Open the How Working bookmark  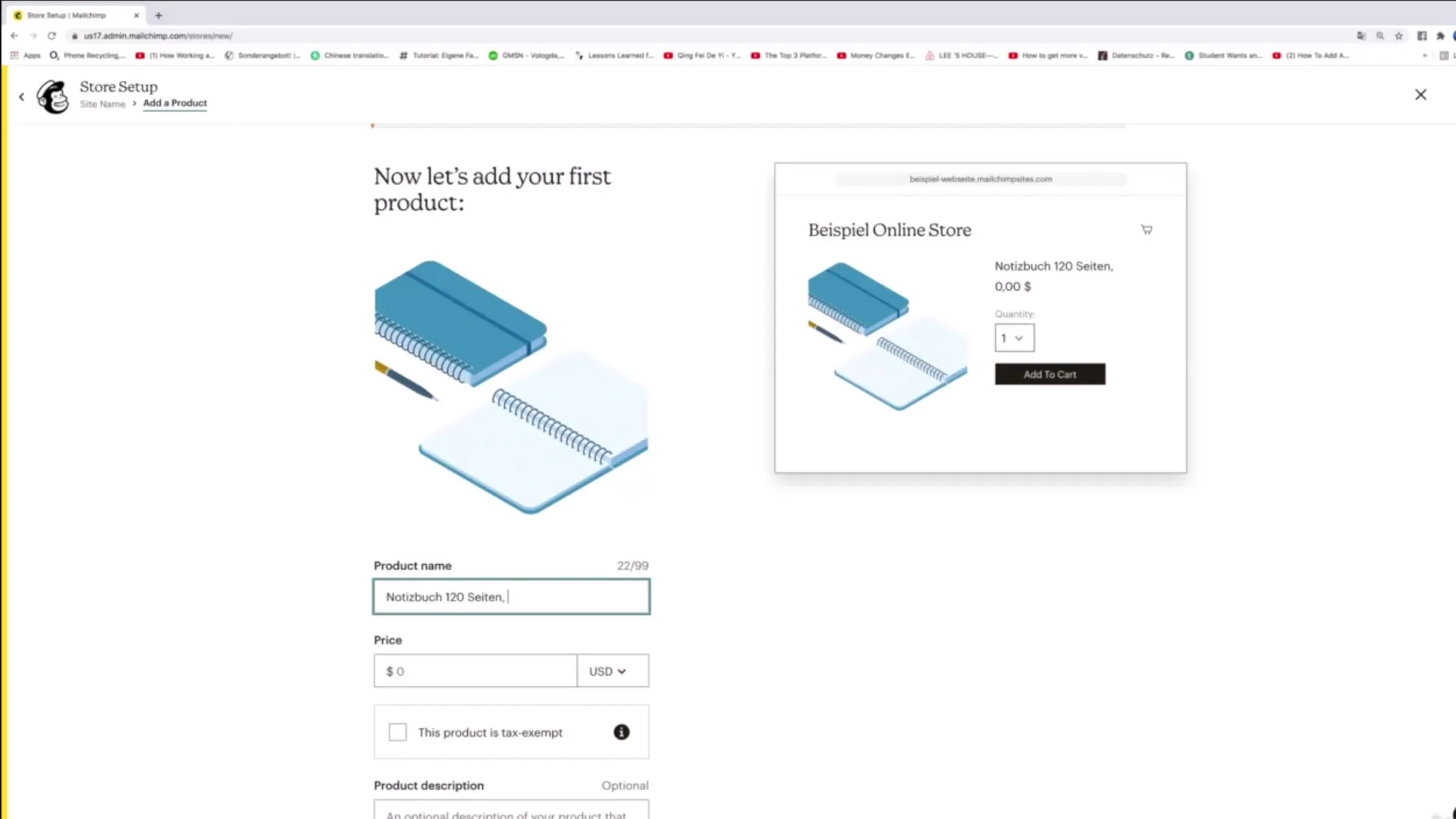point(175,55)
